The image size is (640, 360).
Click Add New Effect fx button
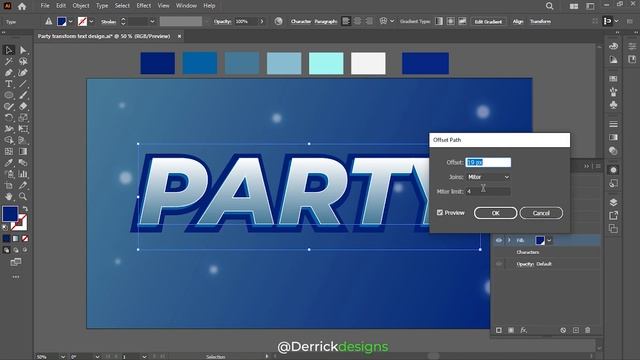[x=523, y=330]
